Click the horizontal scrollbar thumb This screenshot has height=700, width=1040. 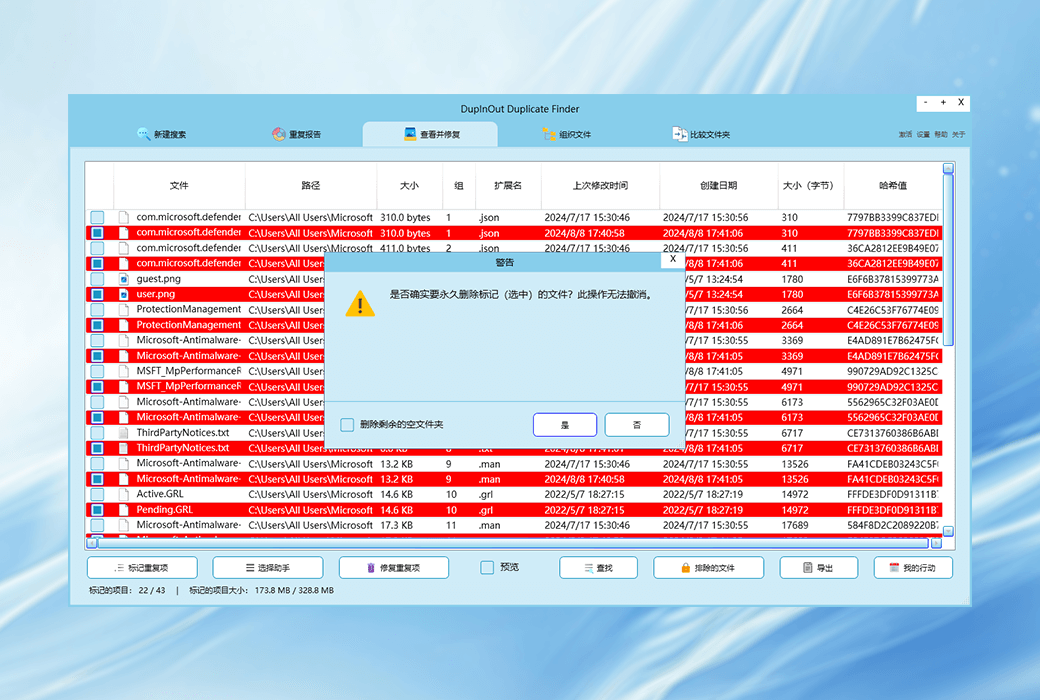(x=513, y=543)
